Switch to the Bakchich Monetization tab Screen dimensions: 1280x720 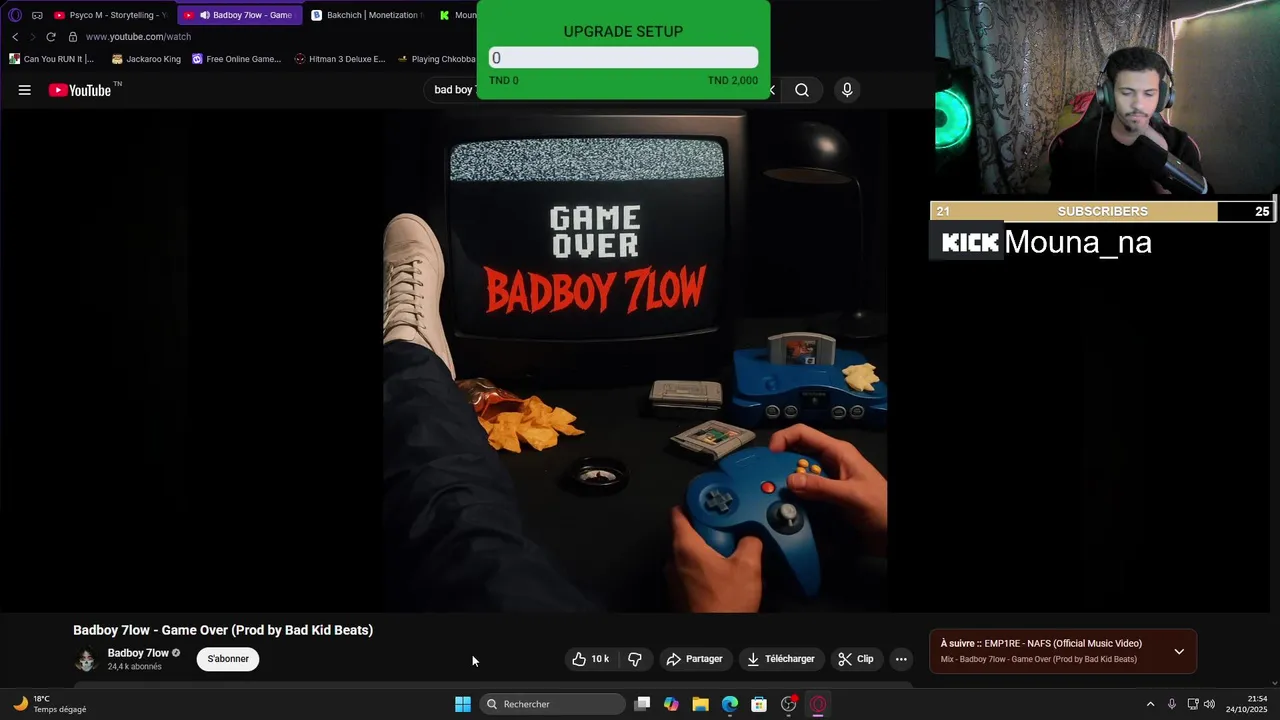(368, 15)
